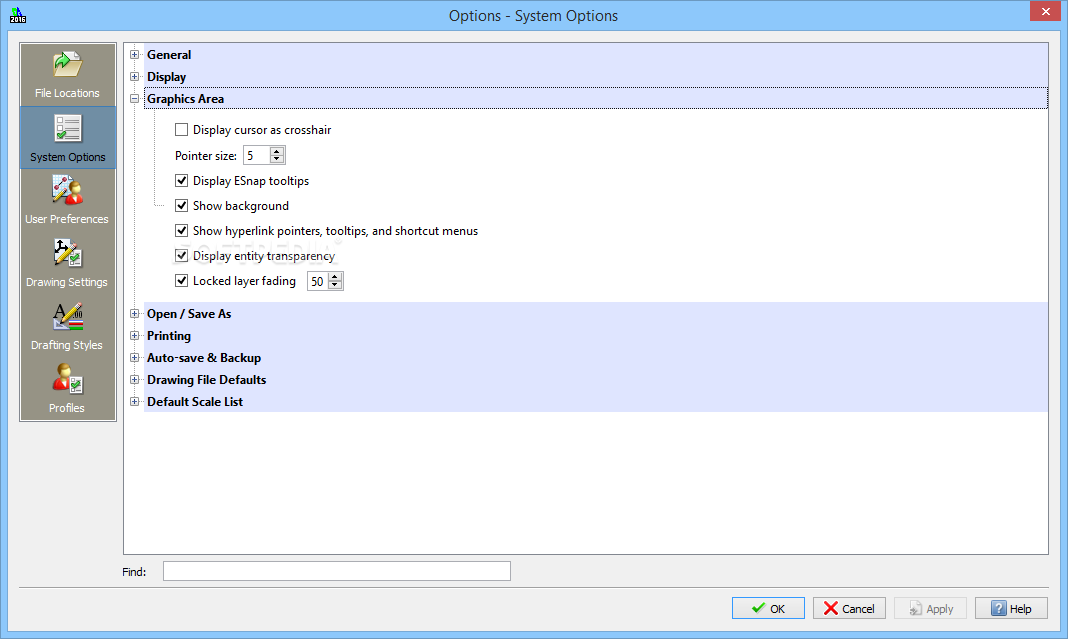Open the User Preferences sidebar icon

pyautogui.click(x=67, y=200)
